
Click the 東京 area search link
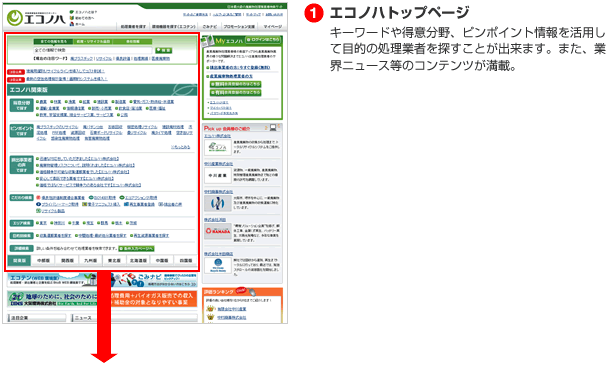pyautogui.click(x=43, y=223)
